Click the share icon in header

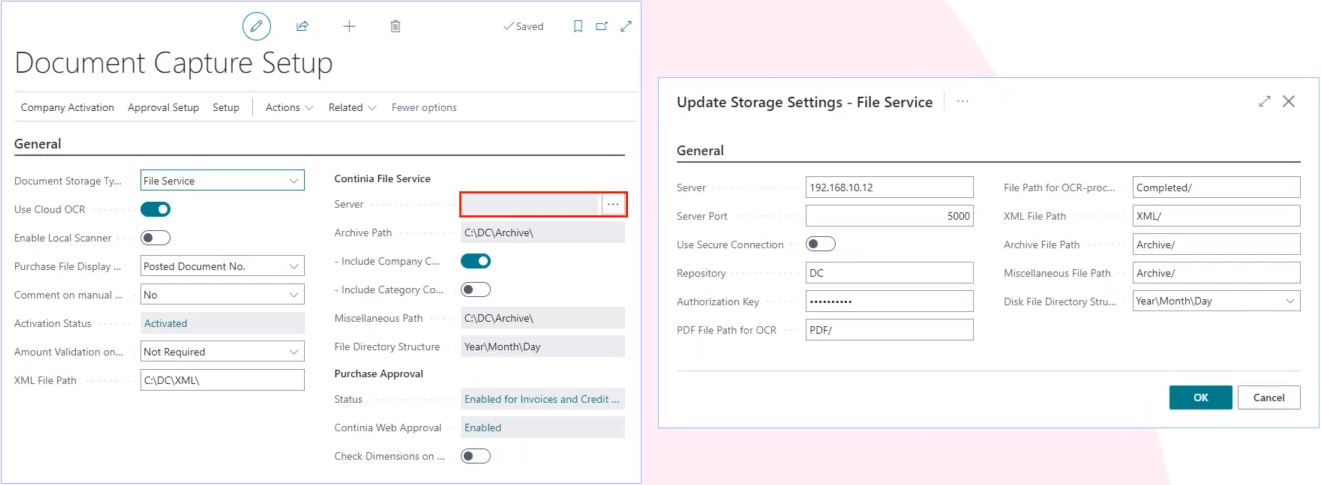pyautogui.click(x=302, y=26)
